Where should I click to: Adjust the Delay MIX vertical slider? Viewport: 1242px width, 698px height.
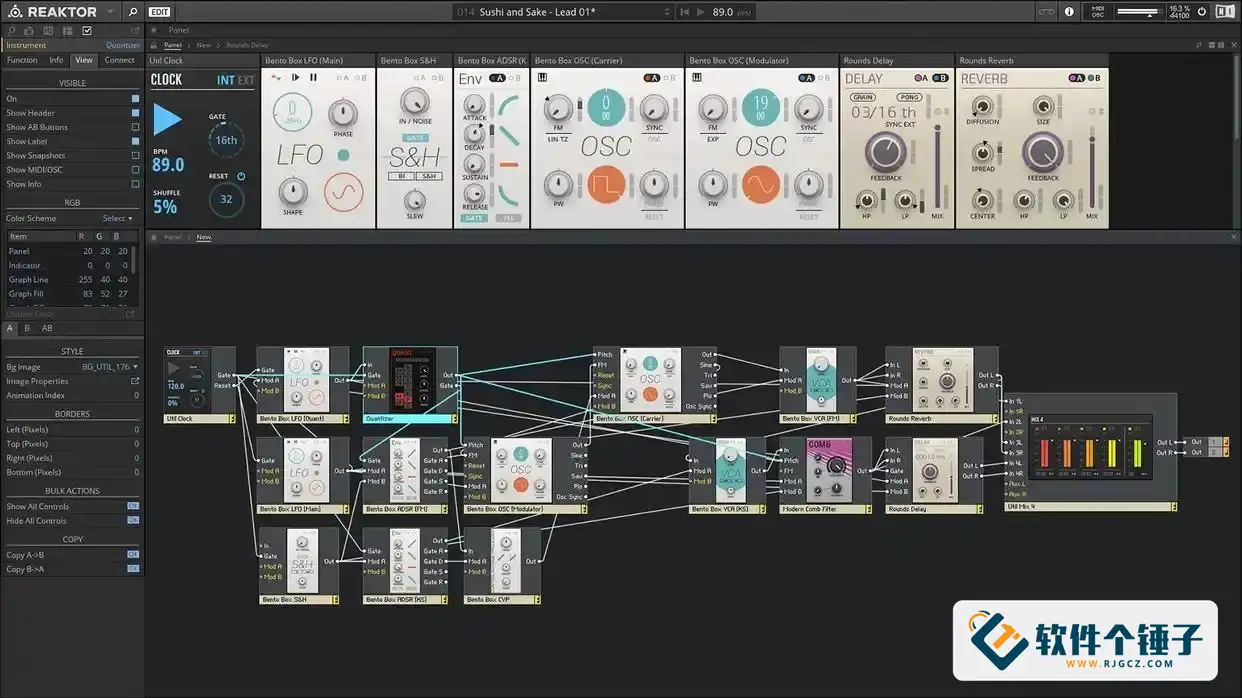pos(937,168)
